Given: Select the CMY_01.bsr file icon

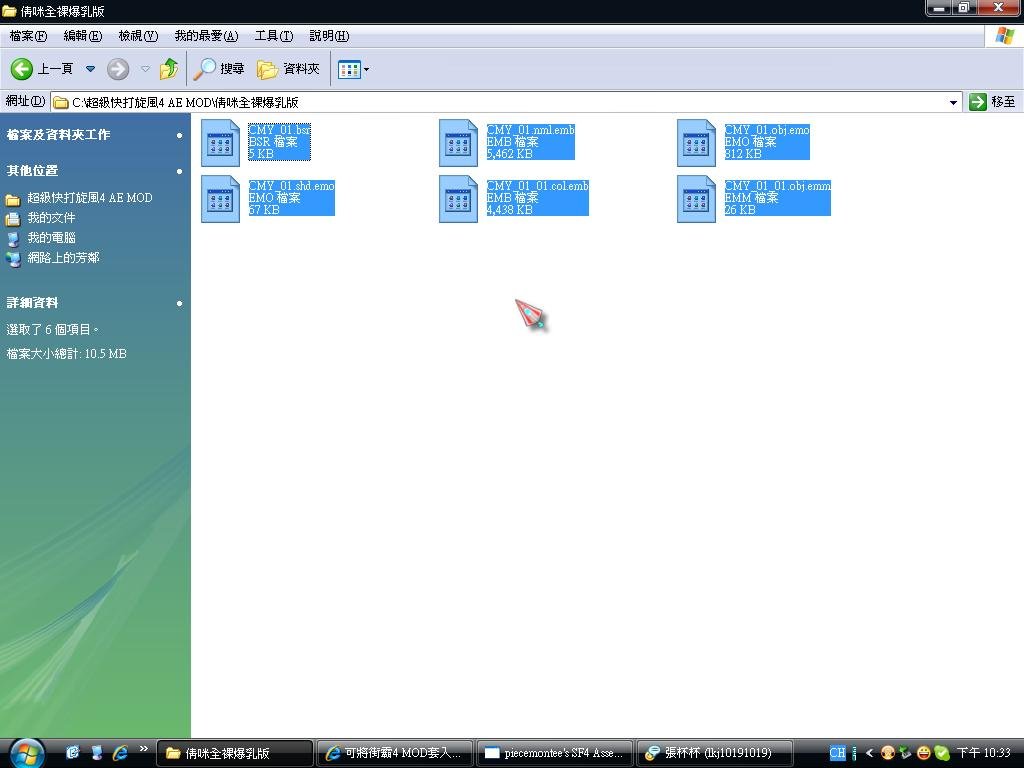Looking at the screenshot, I should click(x=221, y=142).
